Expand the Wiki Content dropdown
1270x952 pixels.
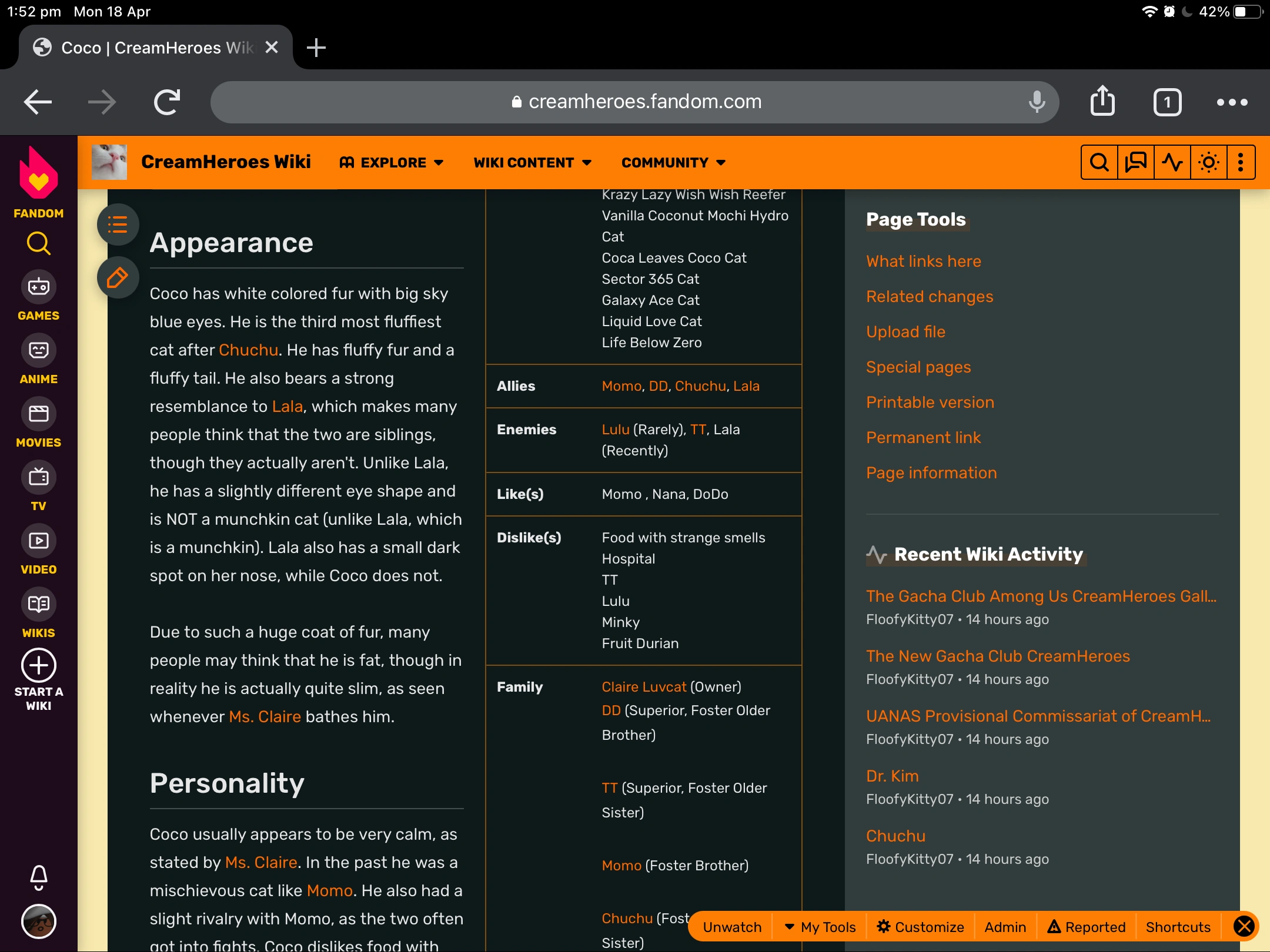tap(532, 162)
